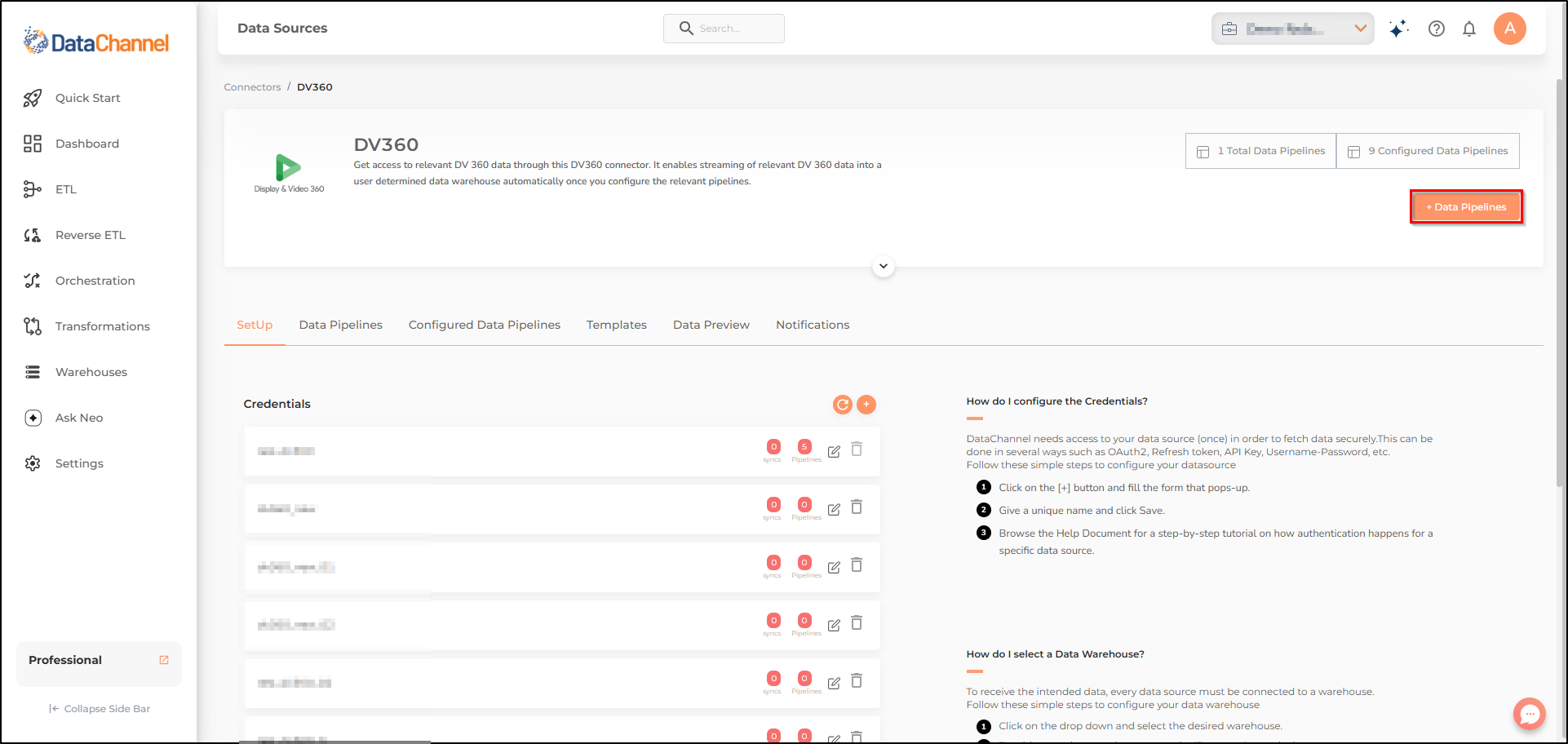Click the "How do I select a Data Warehouse?" heading
Viewport: 1568px width, 744px height.
click(x=1056, y=654)
